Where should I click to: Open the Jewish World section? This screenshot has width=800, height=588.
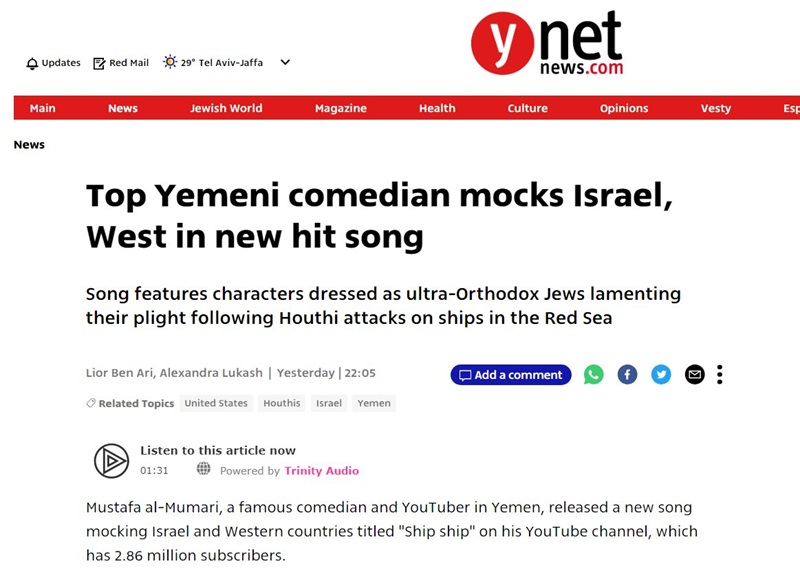(226, 108)
